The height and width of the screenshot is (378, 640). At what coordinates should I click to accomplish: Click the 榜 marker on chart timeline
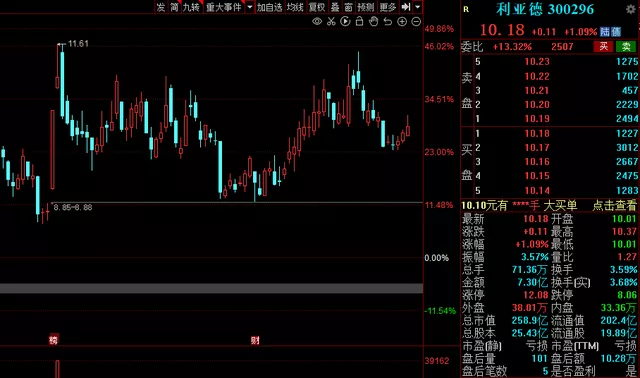pyautogui.click(x=53, y=340)
